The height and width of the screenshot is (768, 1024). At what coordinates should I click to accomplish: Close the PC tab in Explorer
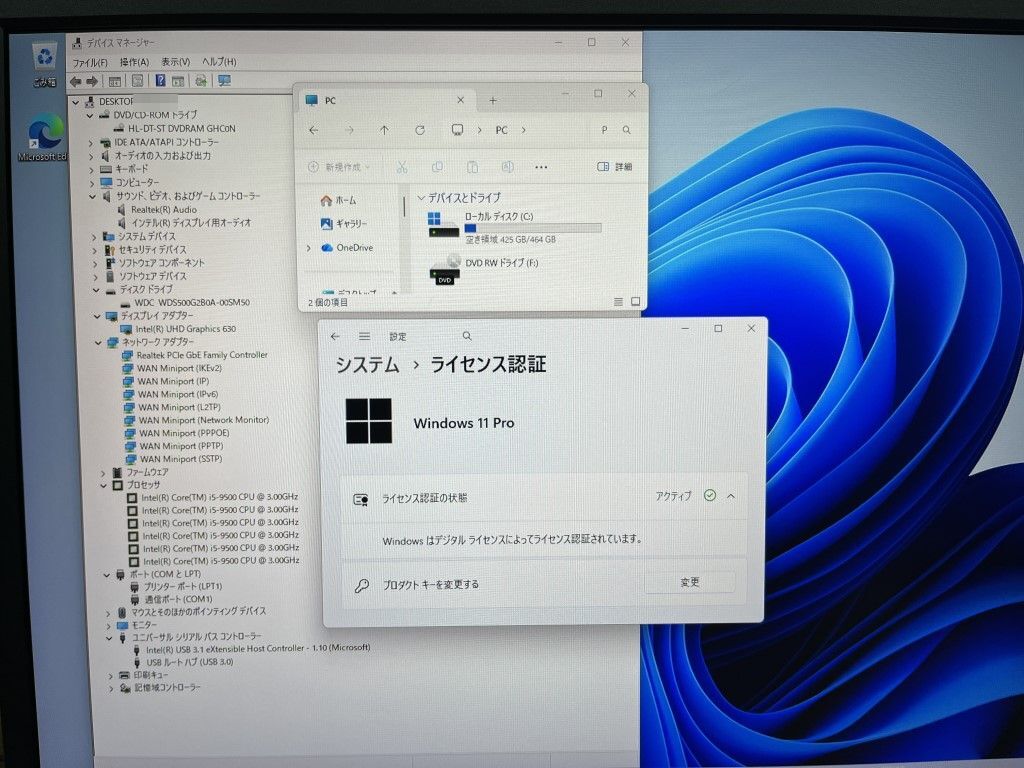click(460, 100)
